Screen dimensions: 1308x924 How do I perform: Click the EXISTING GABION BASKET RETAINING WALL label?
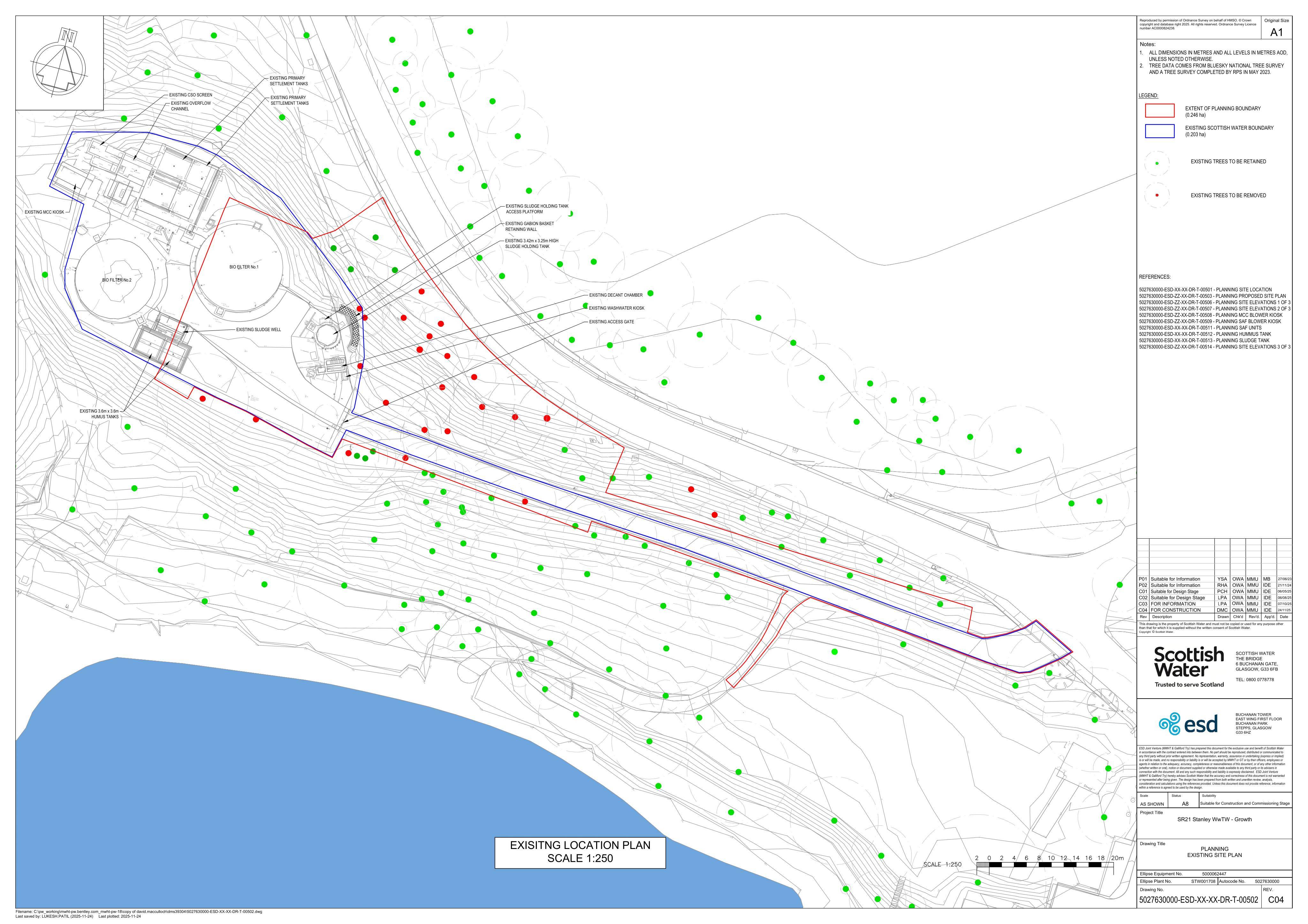[x=529, y=226]
